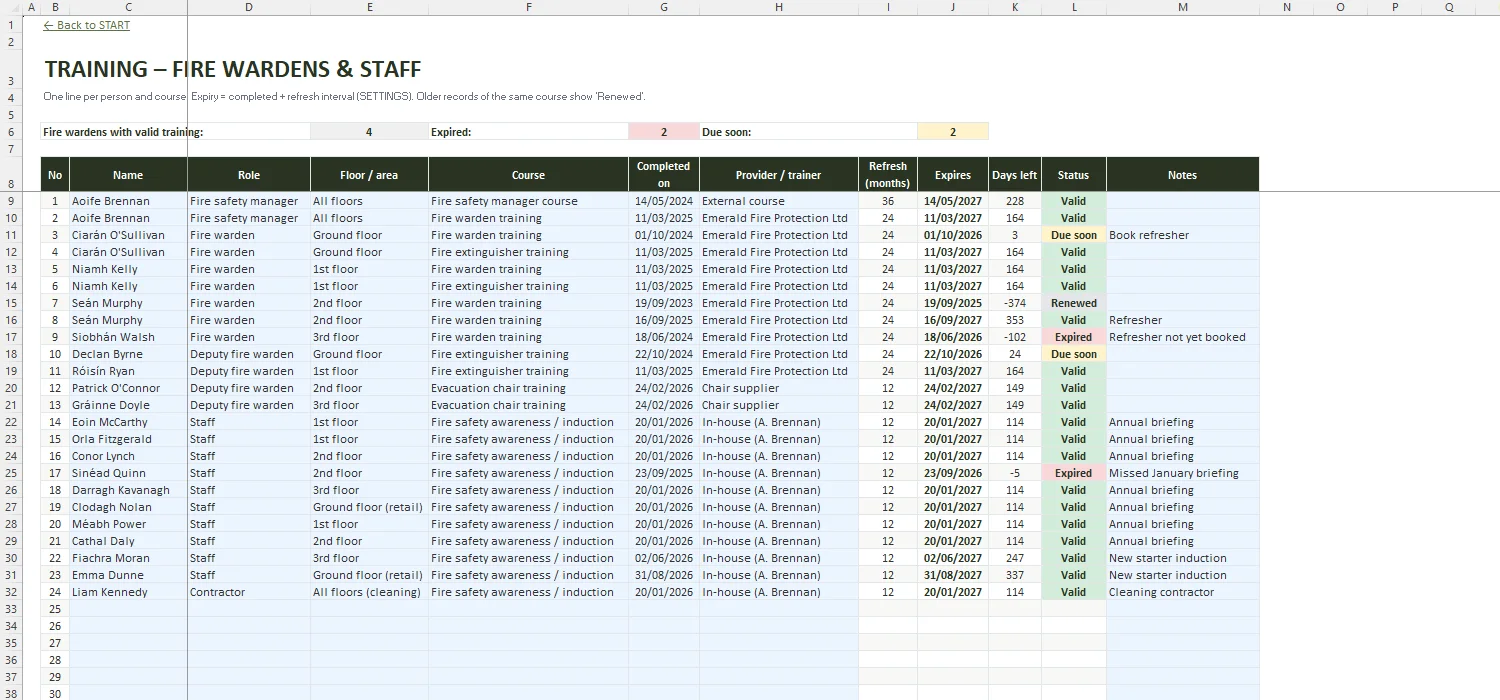
Task: Click the Days left header cell
Action: click(1015, 174)
